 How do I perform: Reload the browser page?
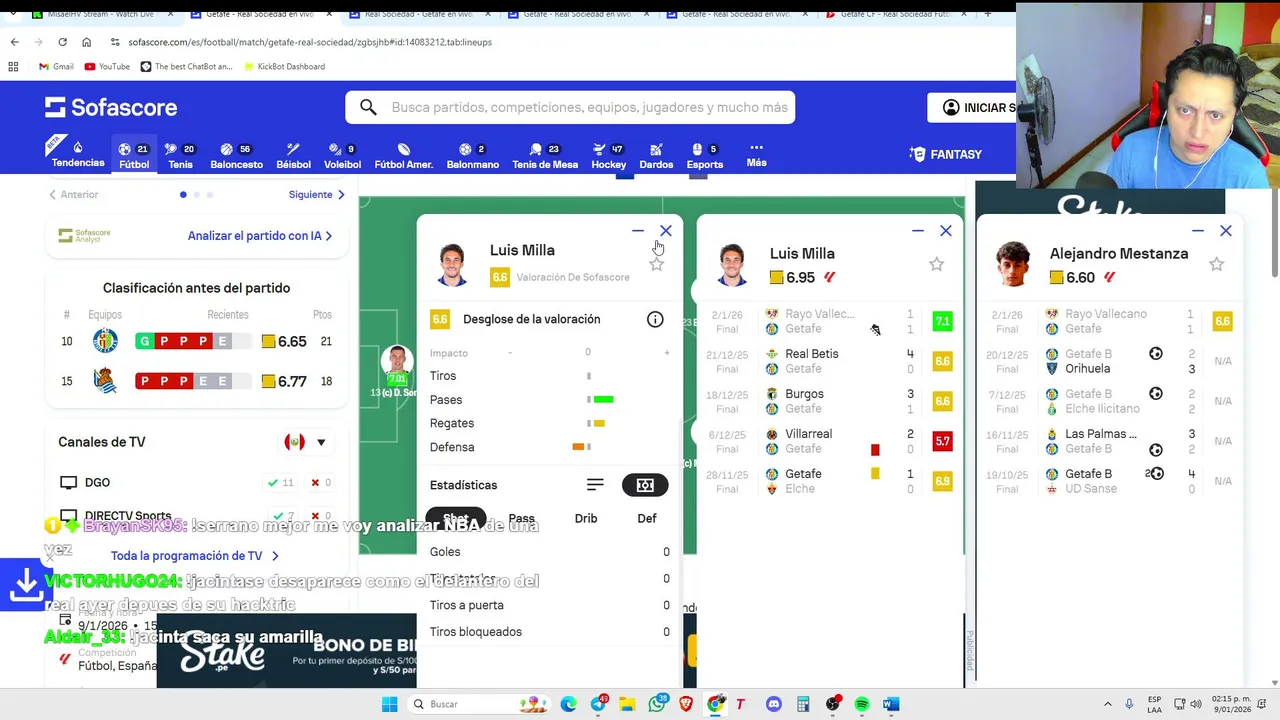pyautogui.click(x=62, y=42)
